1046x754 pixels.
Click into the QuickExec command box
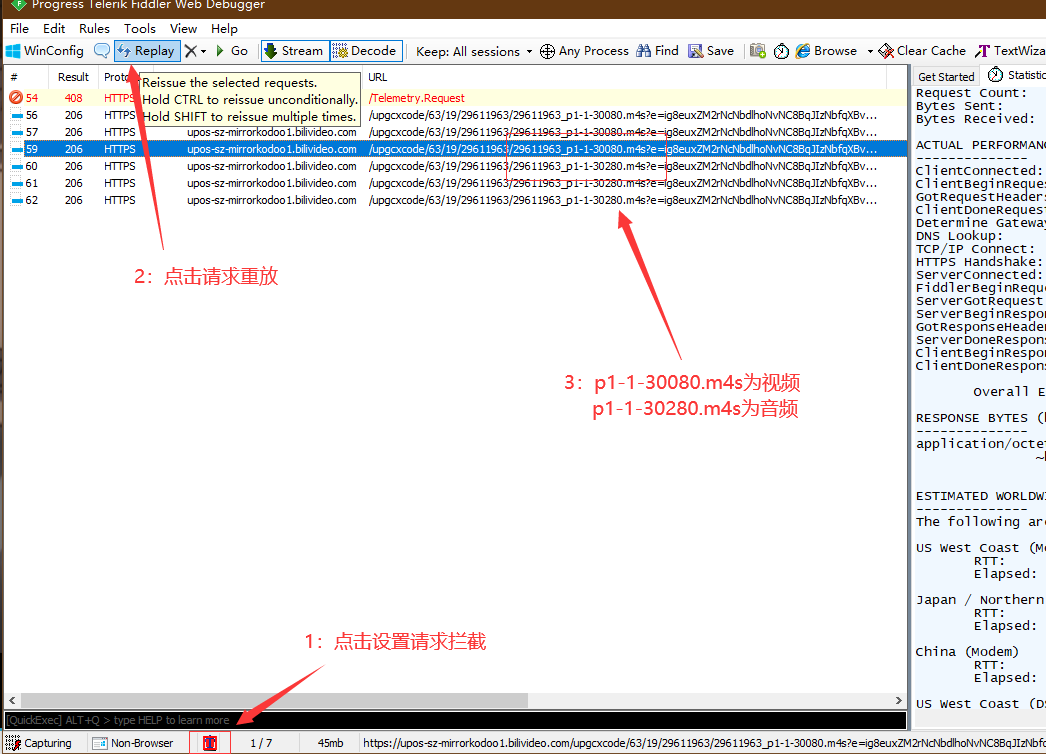pyautogui.click(x=456, y=721)
